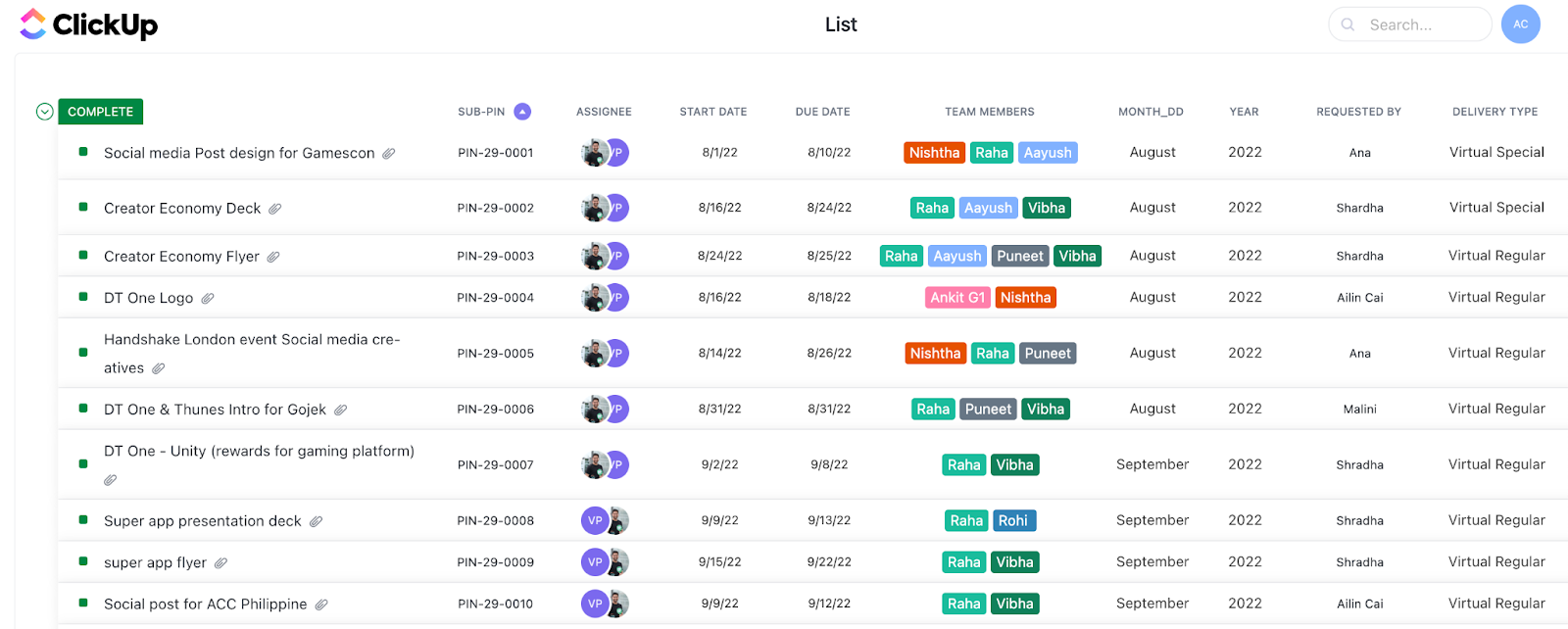Click Virtual Special in Creator Economy Deck row
The height and width of the screenshot is (629, 1568).
pos(1496,208)
